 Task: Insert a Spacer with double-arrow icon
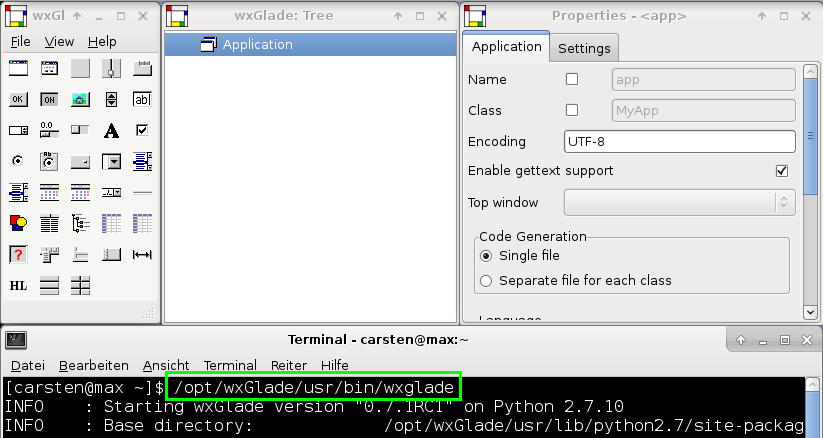(x=142, y=255)
